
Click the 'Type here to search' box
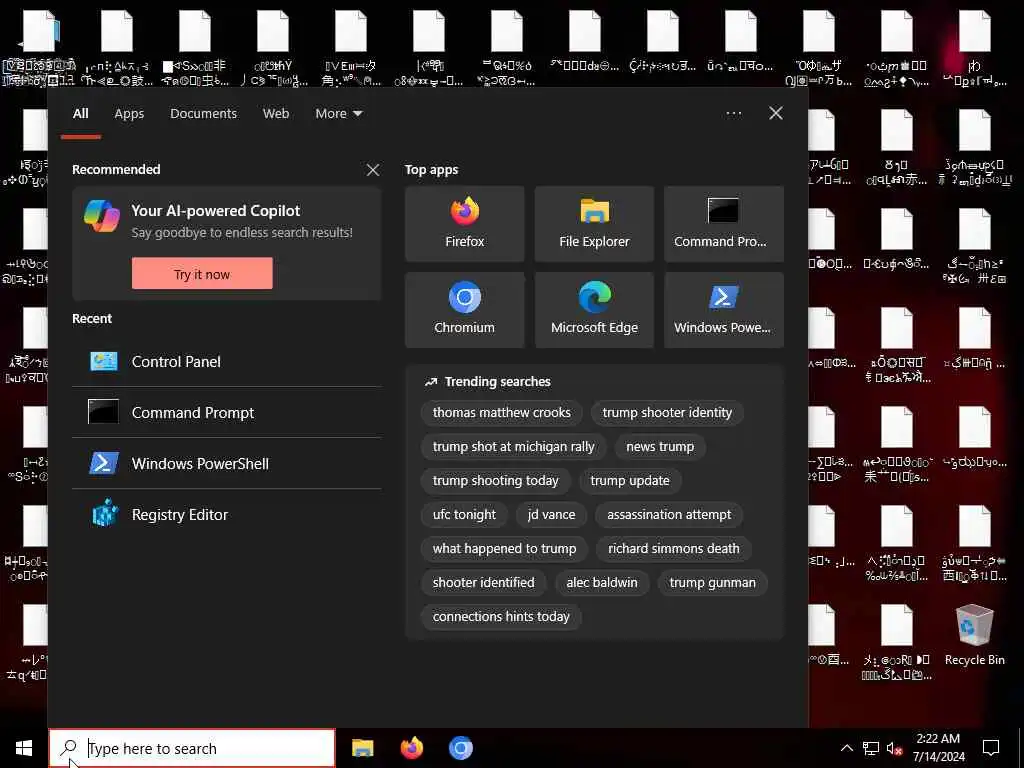192,748
